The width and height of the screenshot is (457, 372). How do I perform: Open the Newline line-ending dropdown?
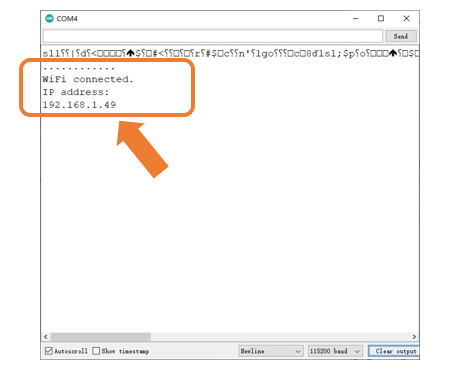point(271,351)
